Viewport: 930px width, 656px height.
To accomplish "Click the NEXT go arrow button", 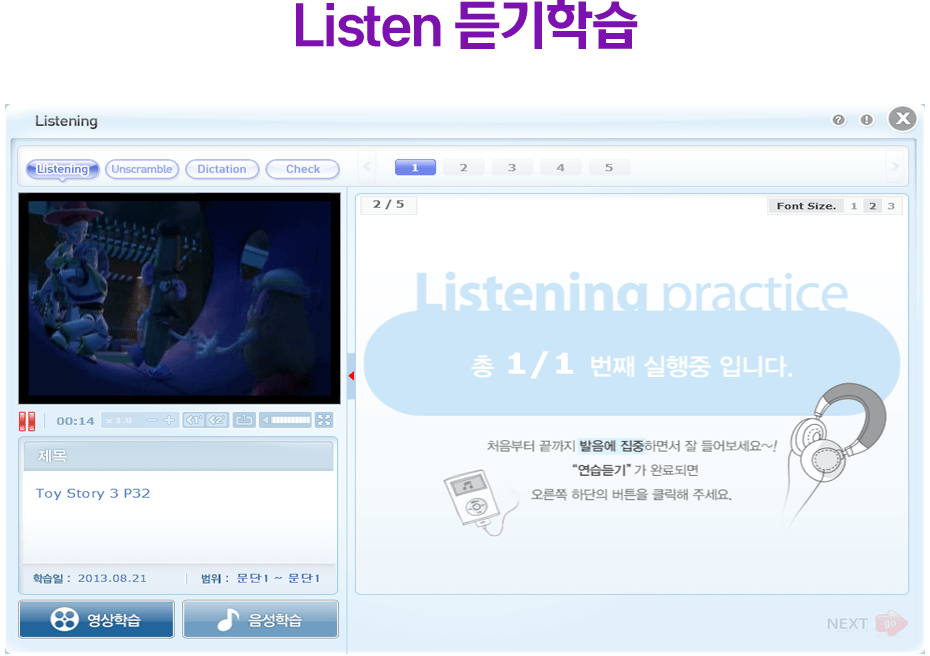I will 867,623.
